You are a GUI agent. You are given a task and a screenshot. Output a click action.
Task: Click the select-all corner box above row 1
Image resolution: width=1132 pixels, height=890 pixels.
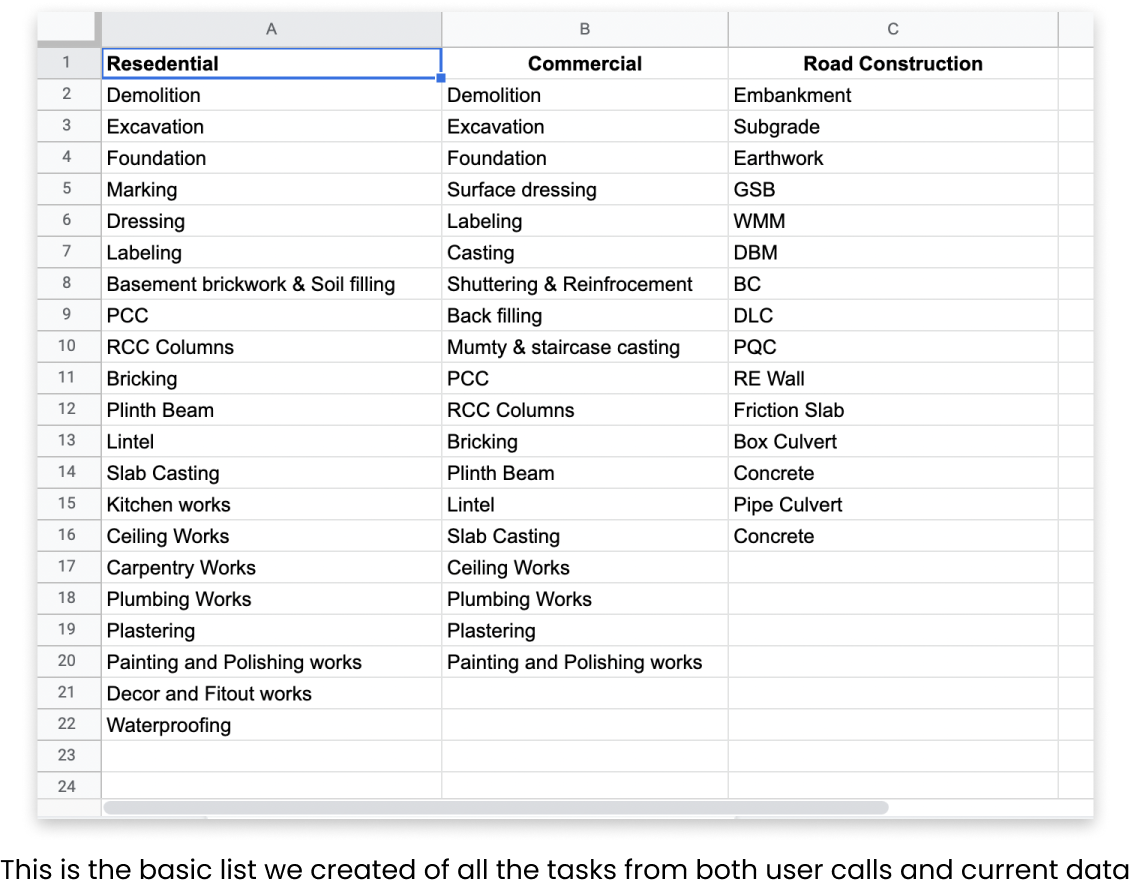(x=68, y=30)
